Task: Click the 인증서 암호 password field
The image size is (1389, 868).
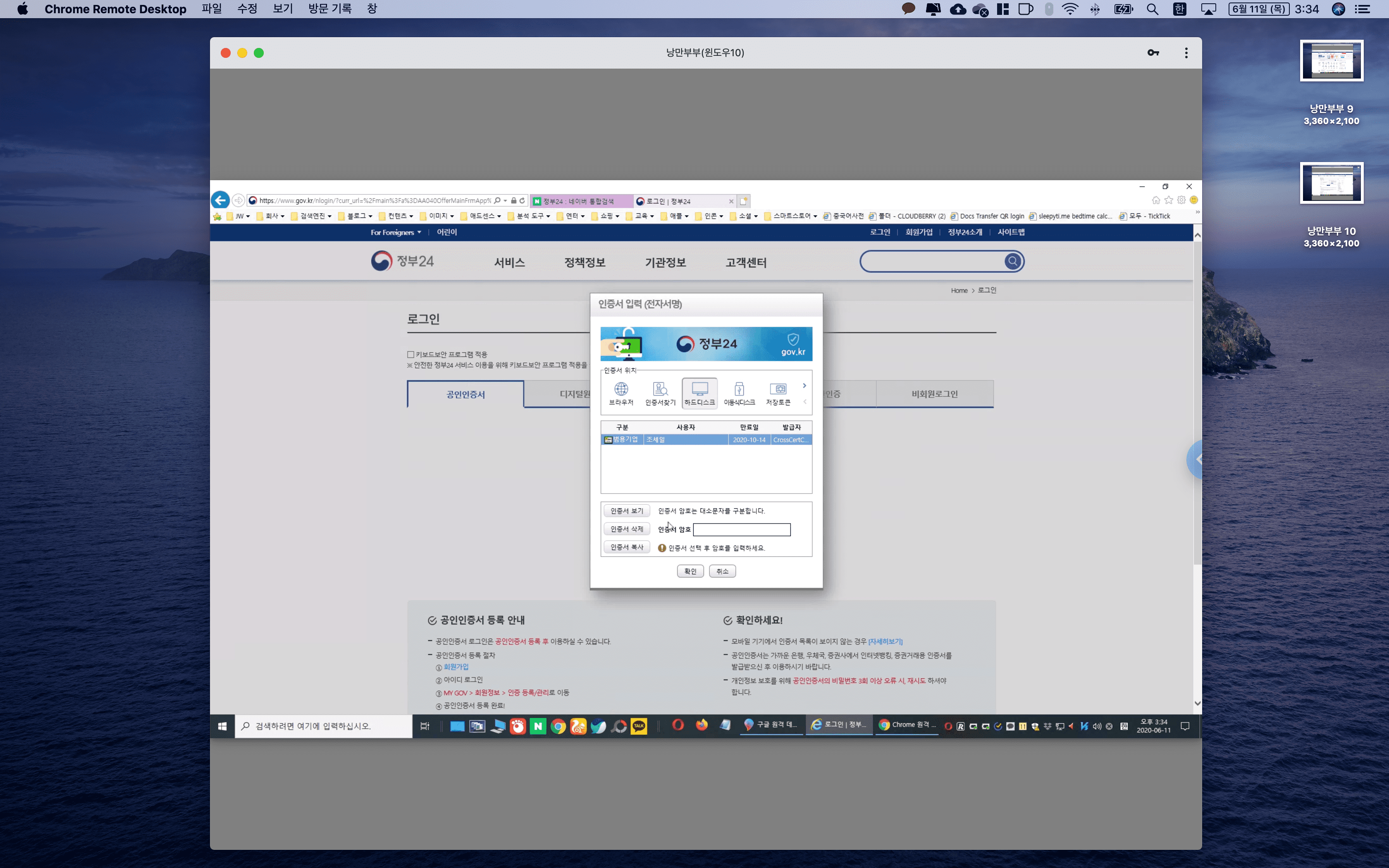Action: click(742, 529)
